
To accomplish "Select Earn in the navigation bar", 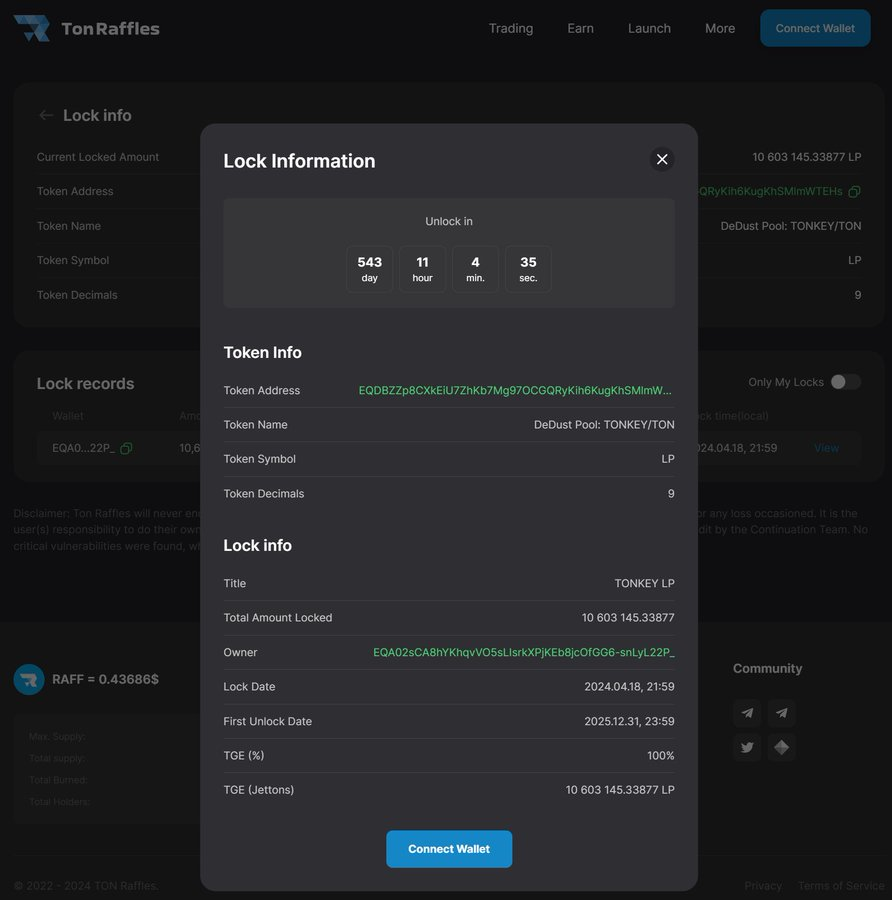I will [580, 28].
